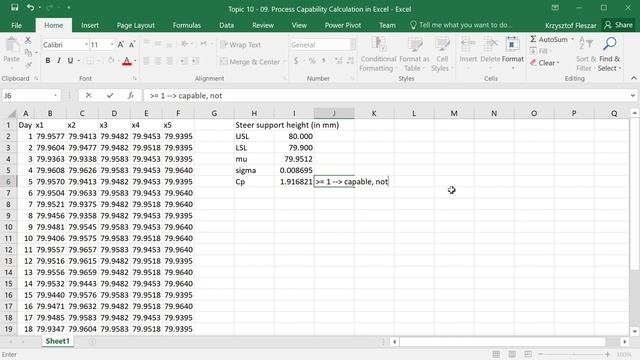640x360 pixels.
Task: Switch to the Formulas tab
Action: coord(187,25)
